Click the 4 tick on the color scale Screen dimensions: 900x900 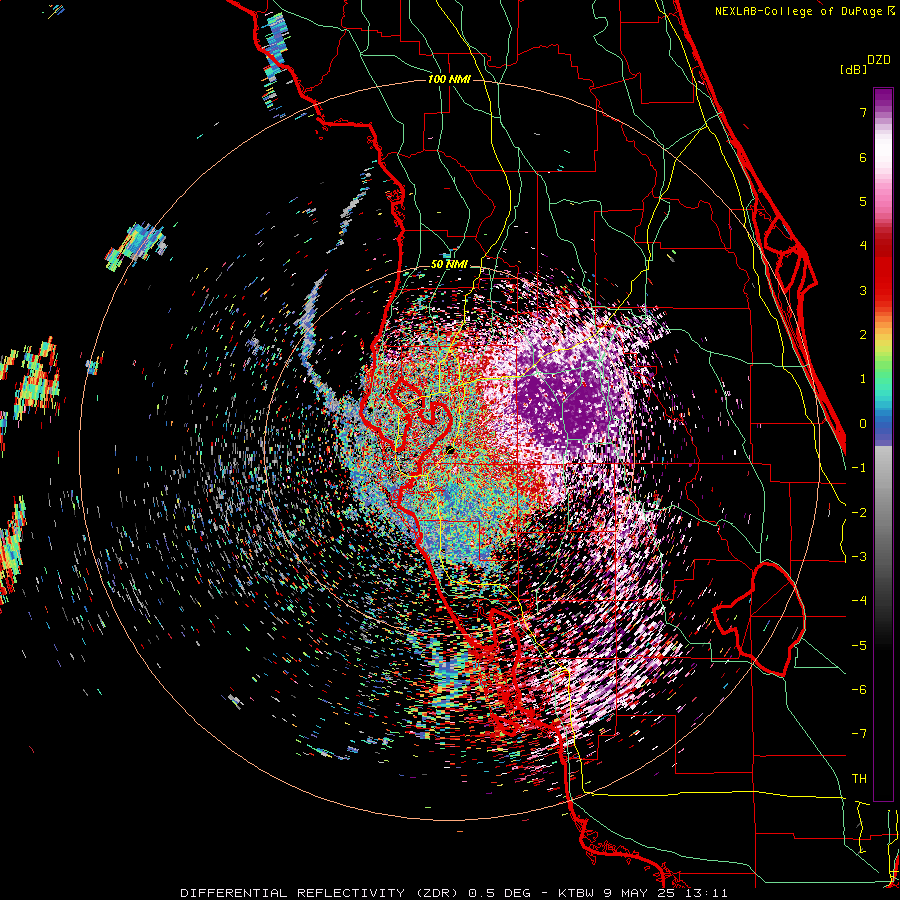pos(863,246)
